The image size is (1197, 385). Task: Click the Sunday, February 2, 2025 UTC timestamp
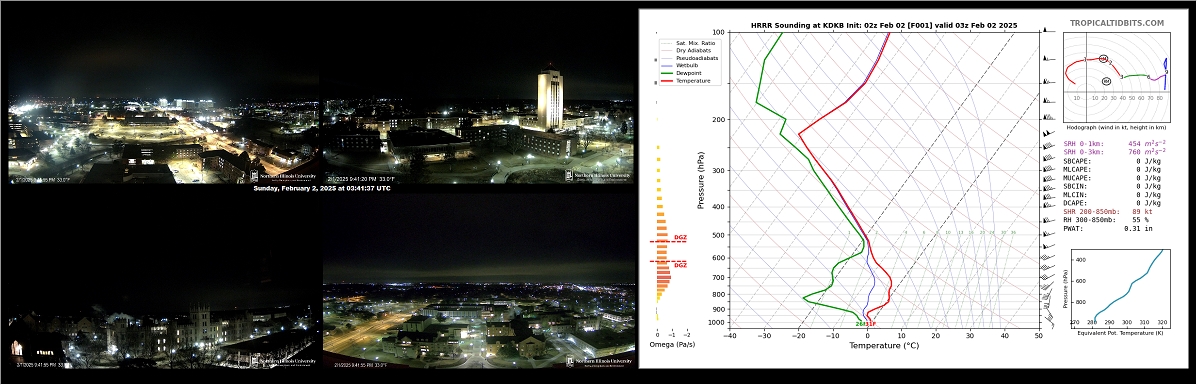[321, 189]
